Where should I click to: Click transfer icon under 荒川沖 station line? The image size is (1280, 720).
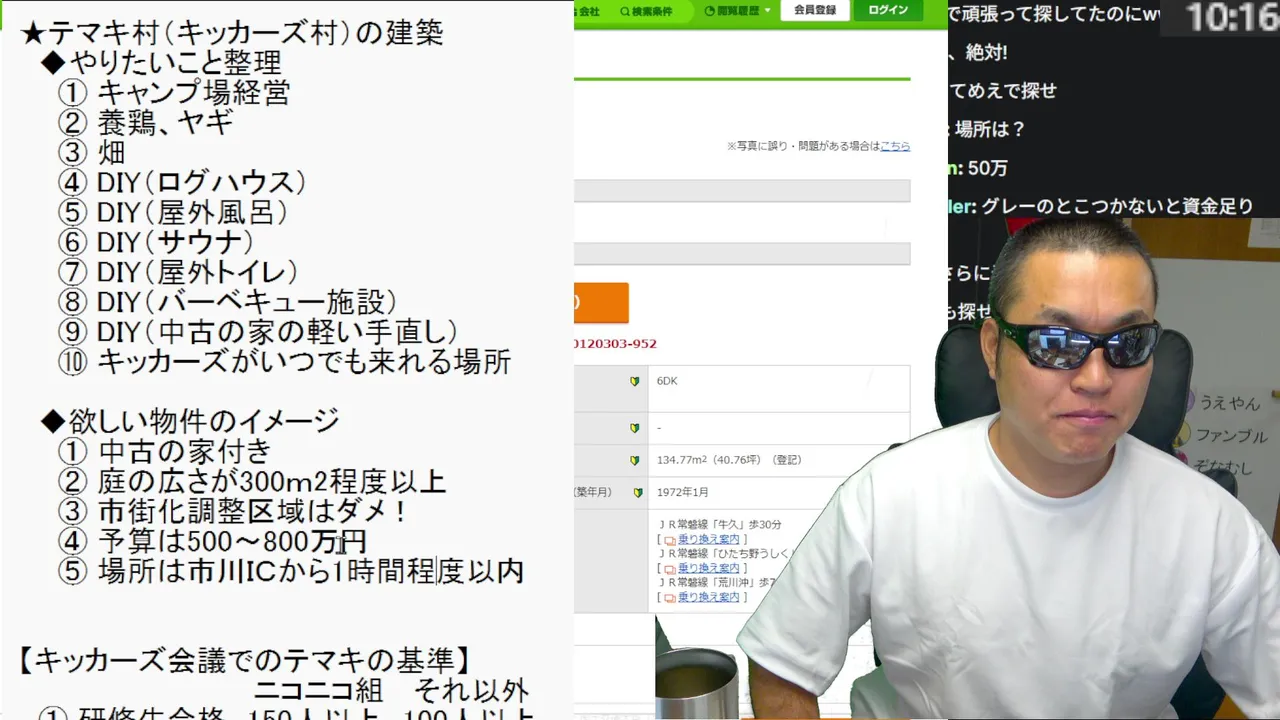click(x=669, y=597)
